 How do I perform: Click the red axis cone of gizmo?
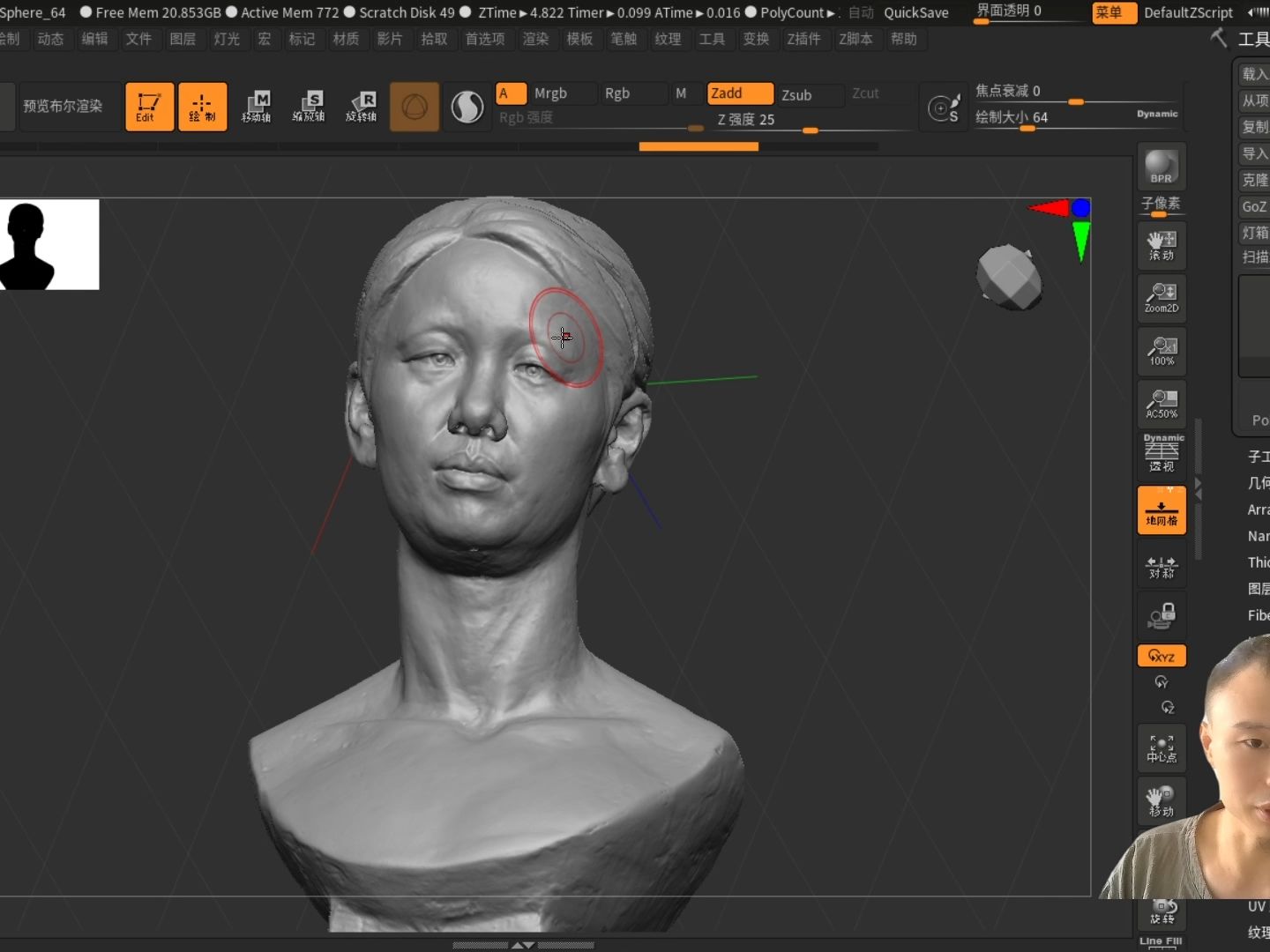point(1049,208)
